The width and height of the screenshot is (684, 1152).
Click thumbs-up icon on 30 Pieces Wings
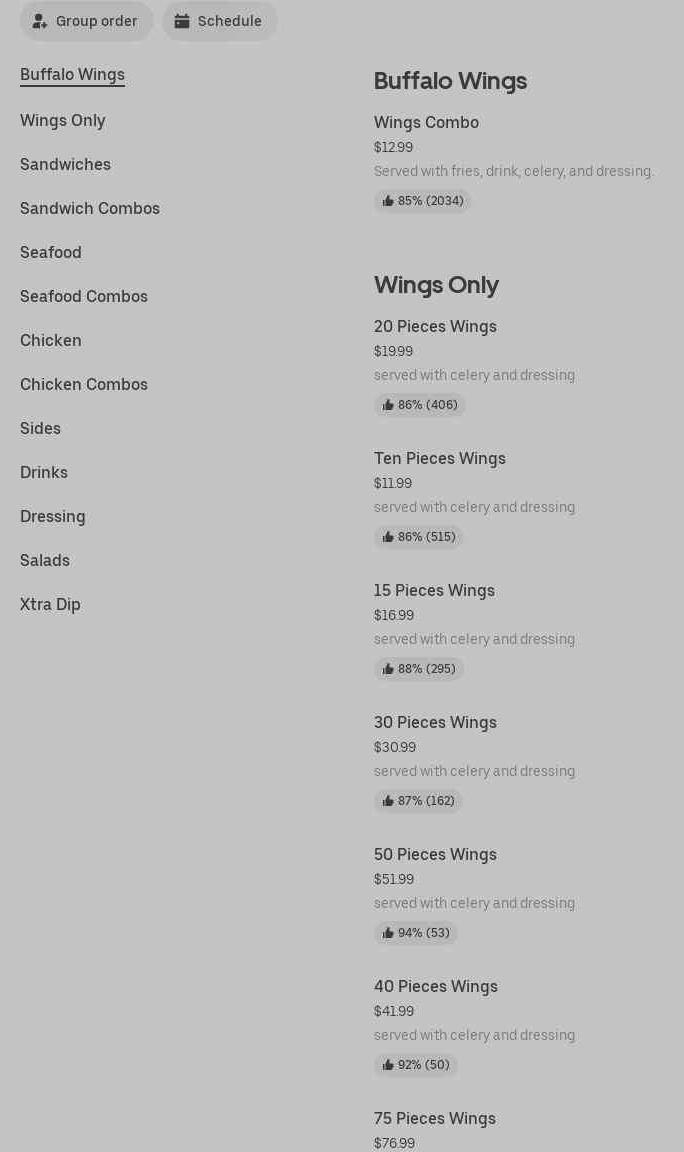pyautogui.click(x=388, y=801)
